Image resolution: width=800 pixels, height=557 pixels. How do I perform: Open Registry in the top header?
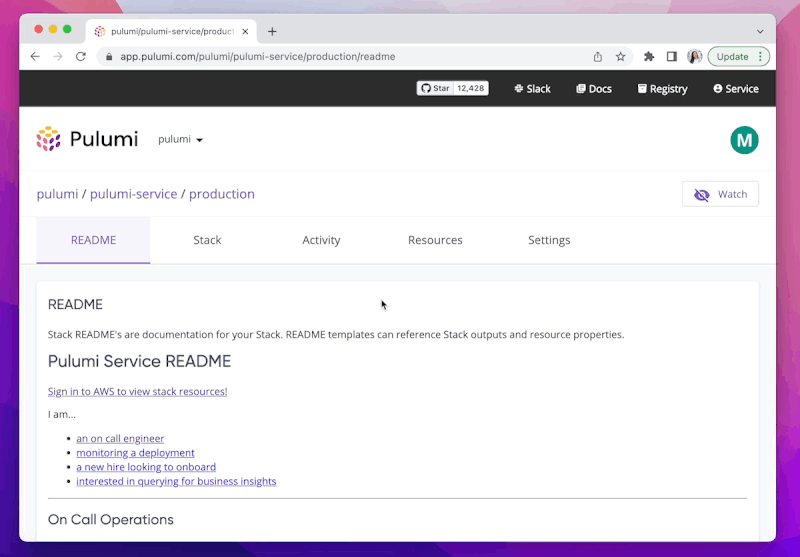coord(662,89)
